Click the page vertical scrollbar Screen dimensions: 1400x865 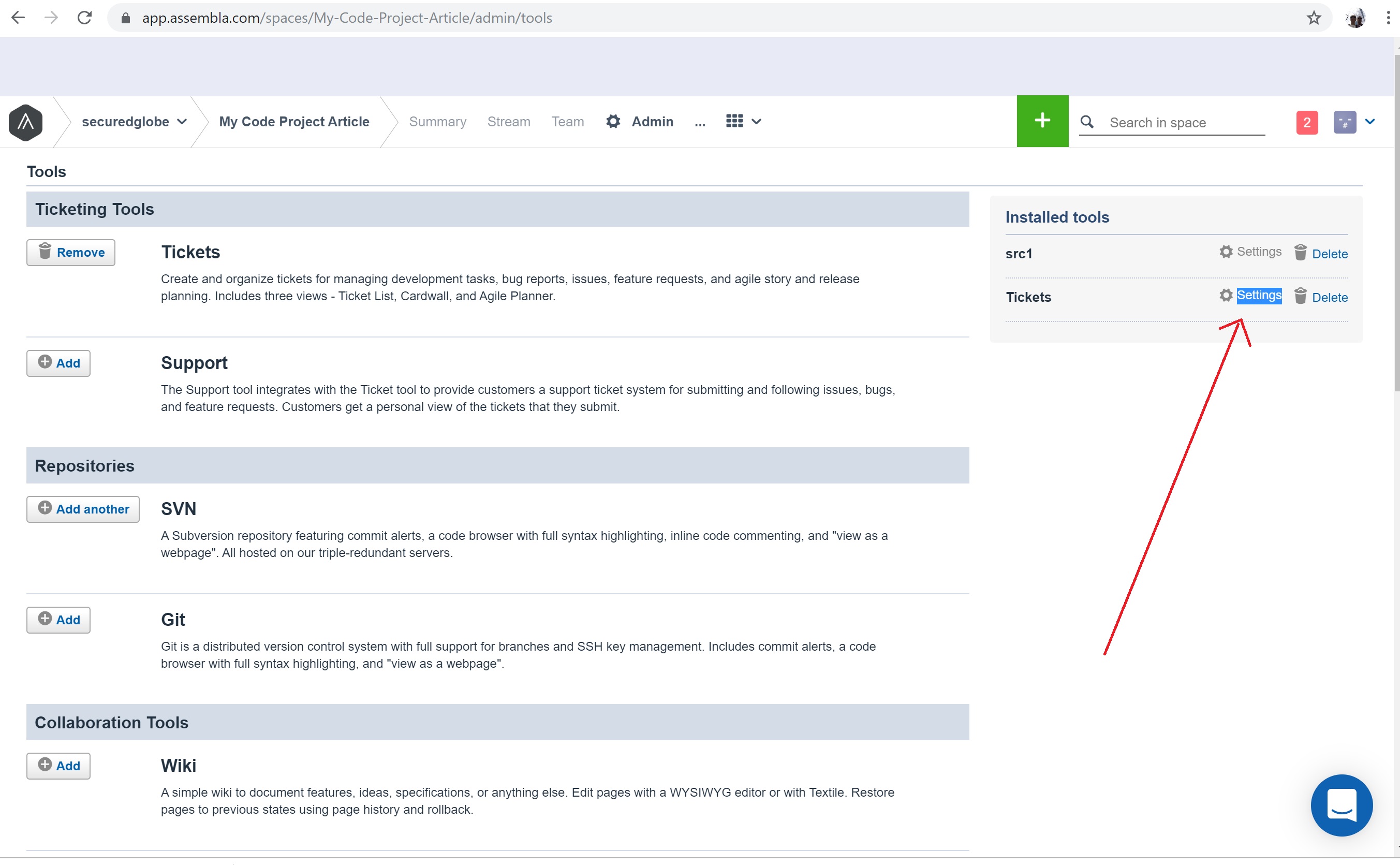pos(1396,223)
